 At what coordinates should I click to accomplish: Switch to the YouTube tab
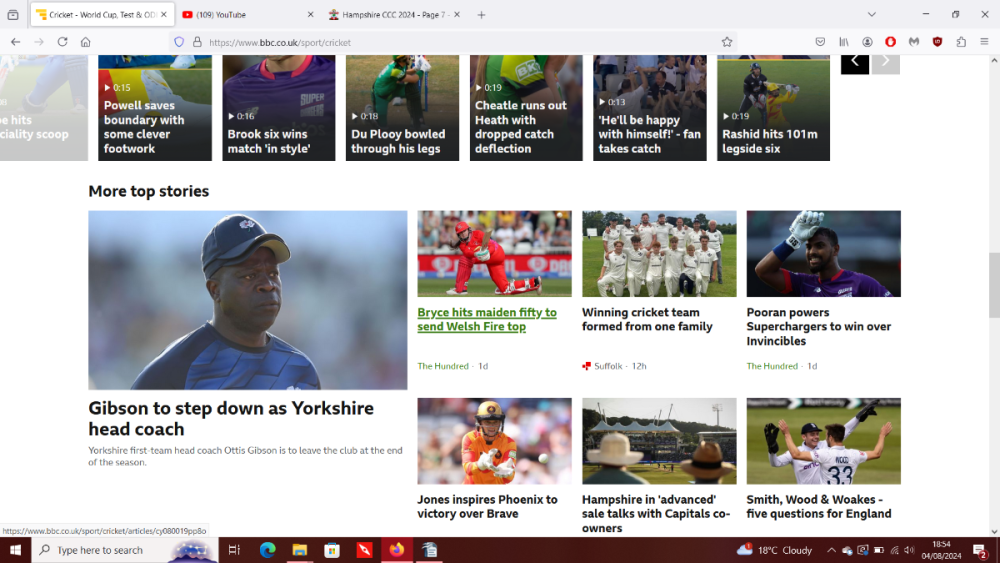pyautogui.click(x=240, y=15)
